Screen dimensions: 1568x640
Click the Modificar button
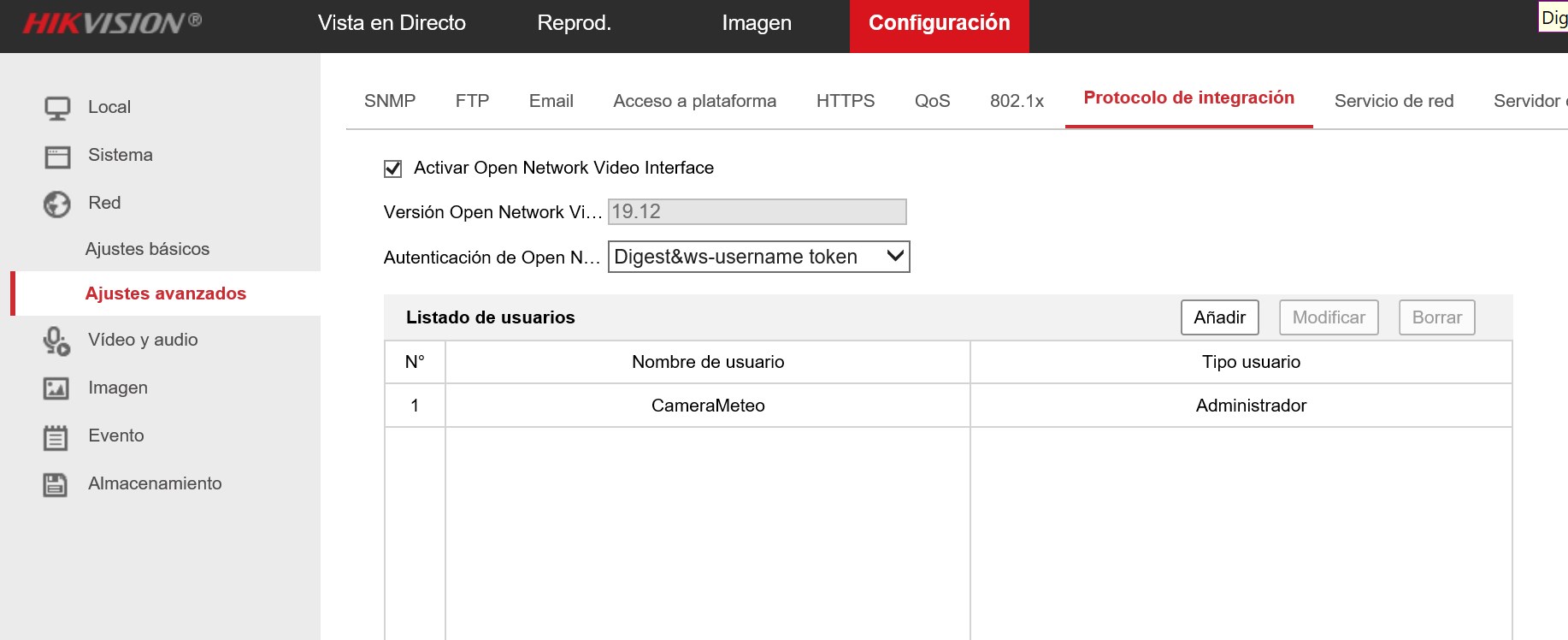[1328, 317]
